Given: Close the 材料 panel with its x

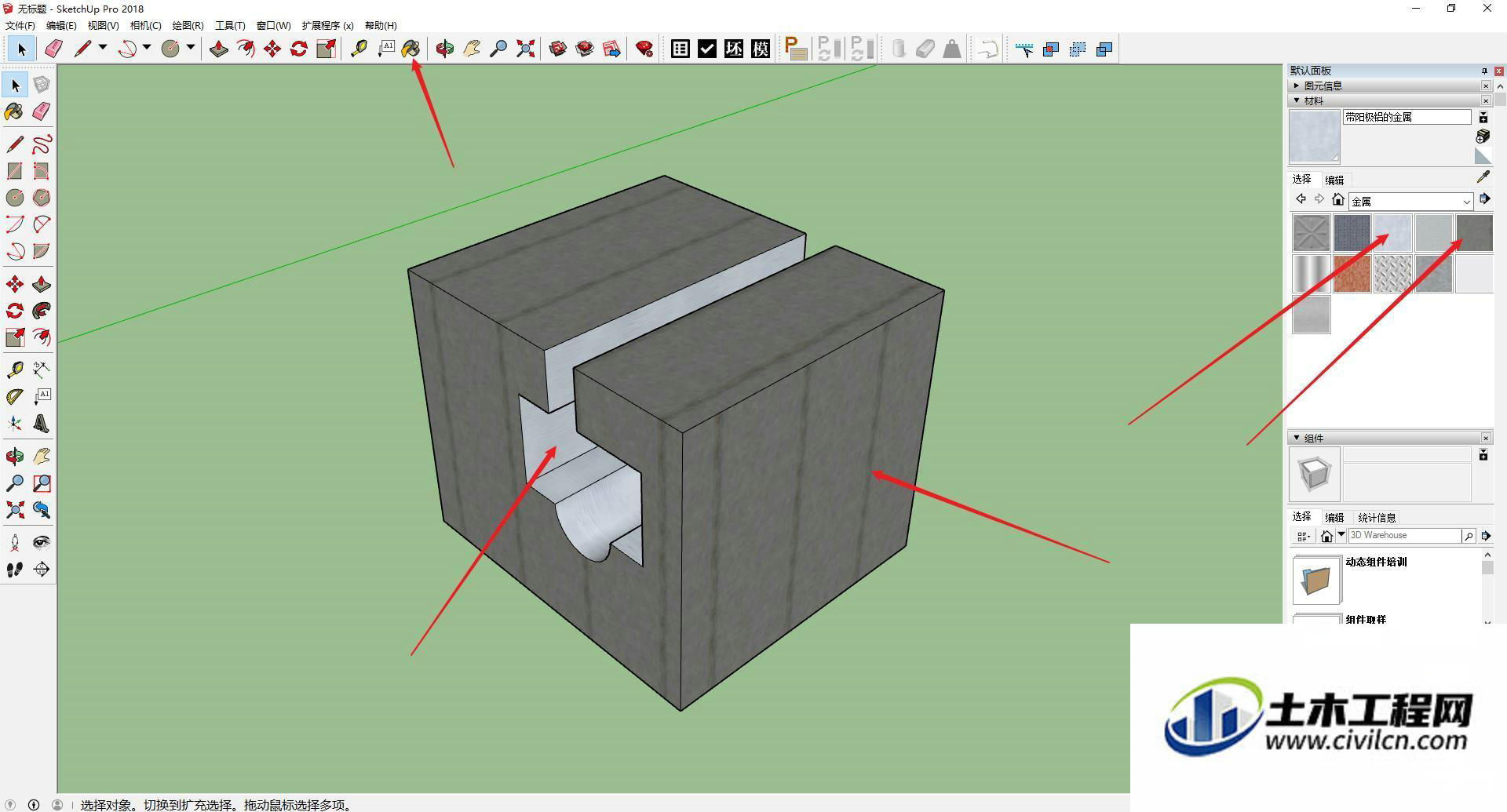Looking at the screenshot, I should [1486, 100].
